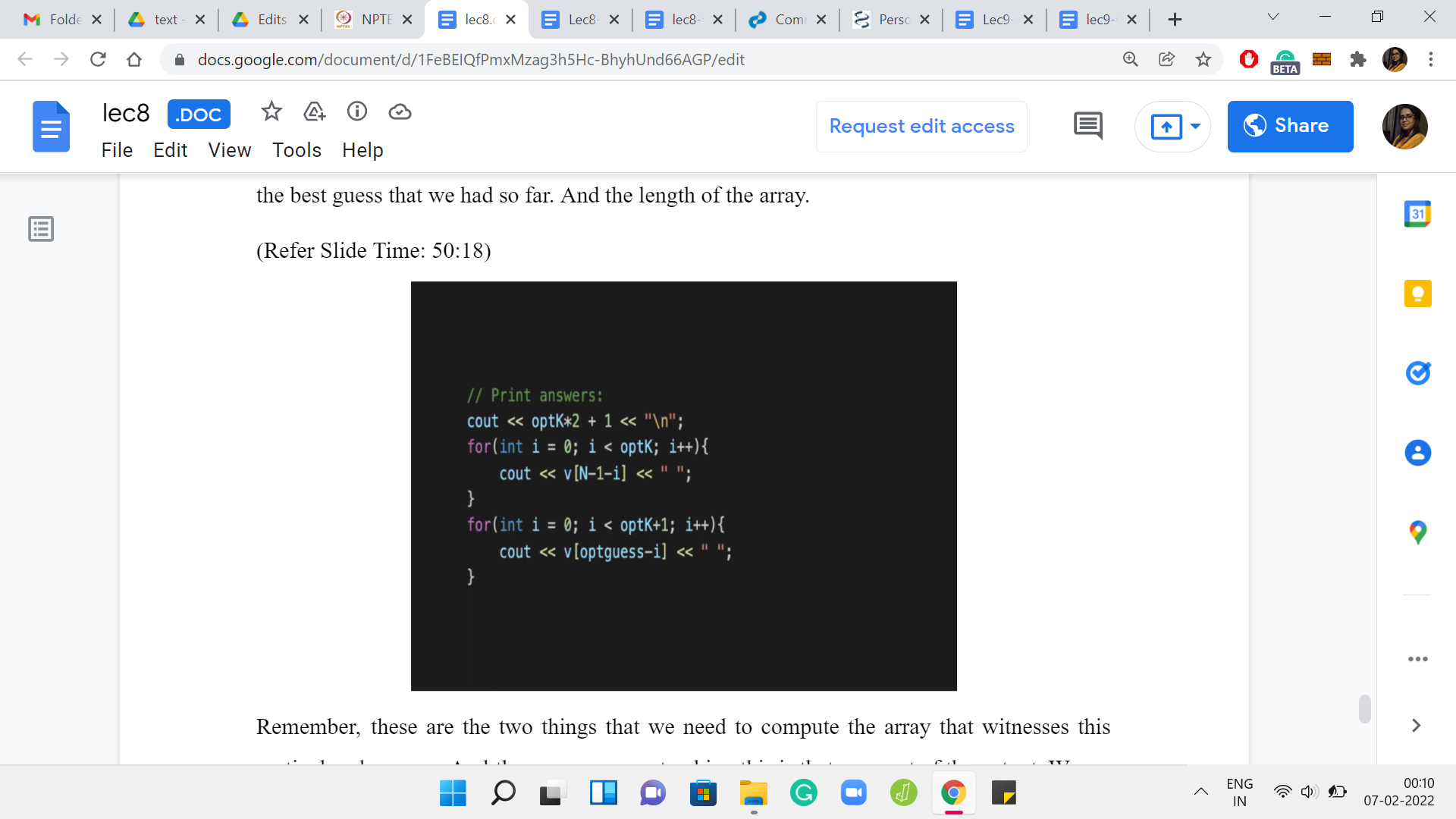This screenshot has height=819, width=1456.
Task: Open document details info icon
Action: point(357,112)
